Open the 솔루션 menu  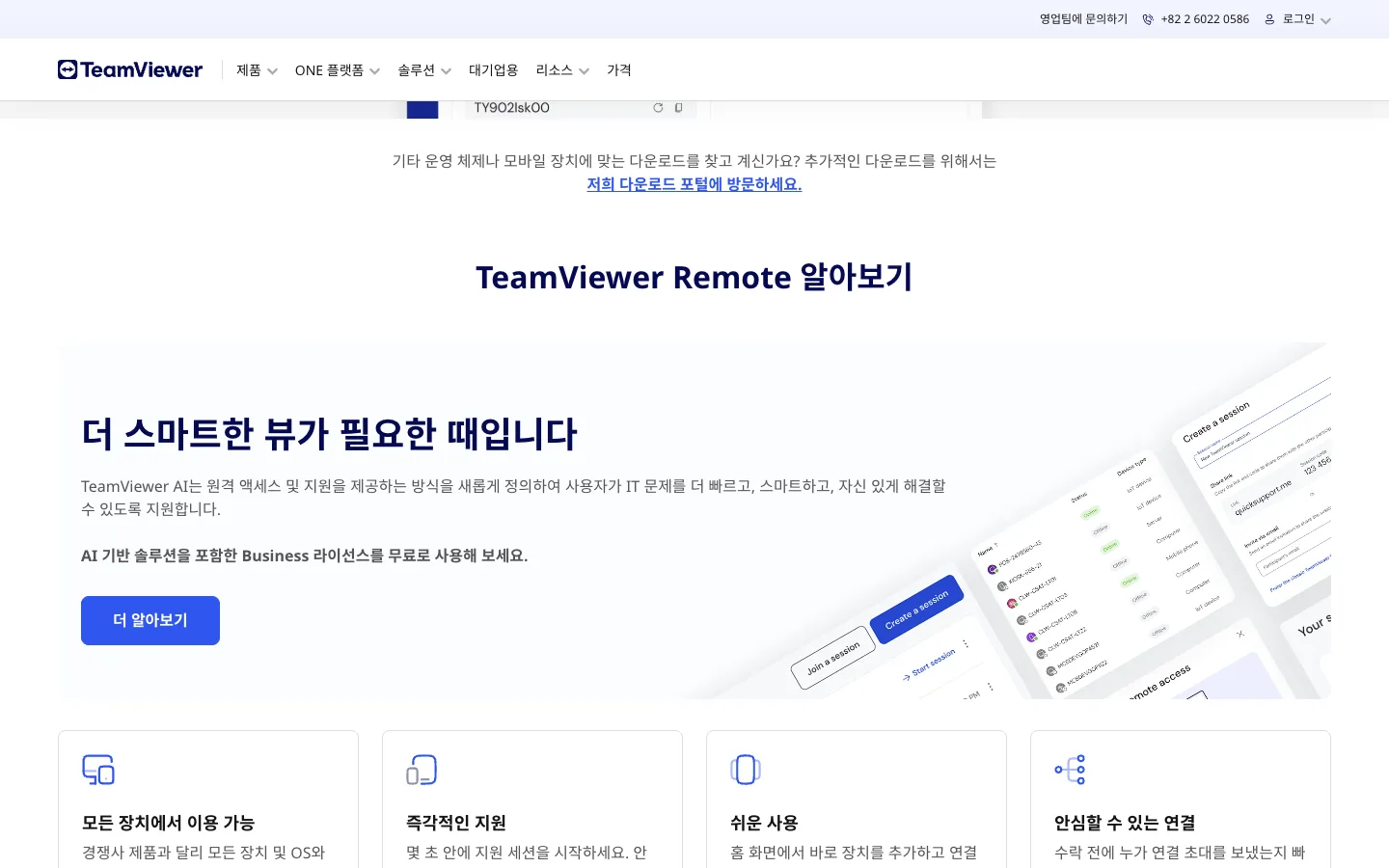(416, 70)
